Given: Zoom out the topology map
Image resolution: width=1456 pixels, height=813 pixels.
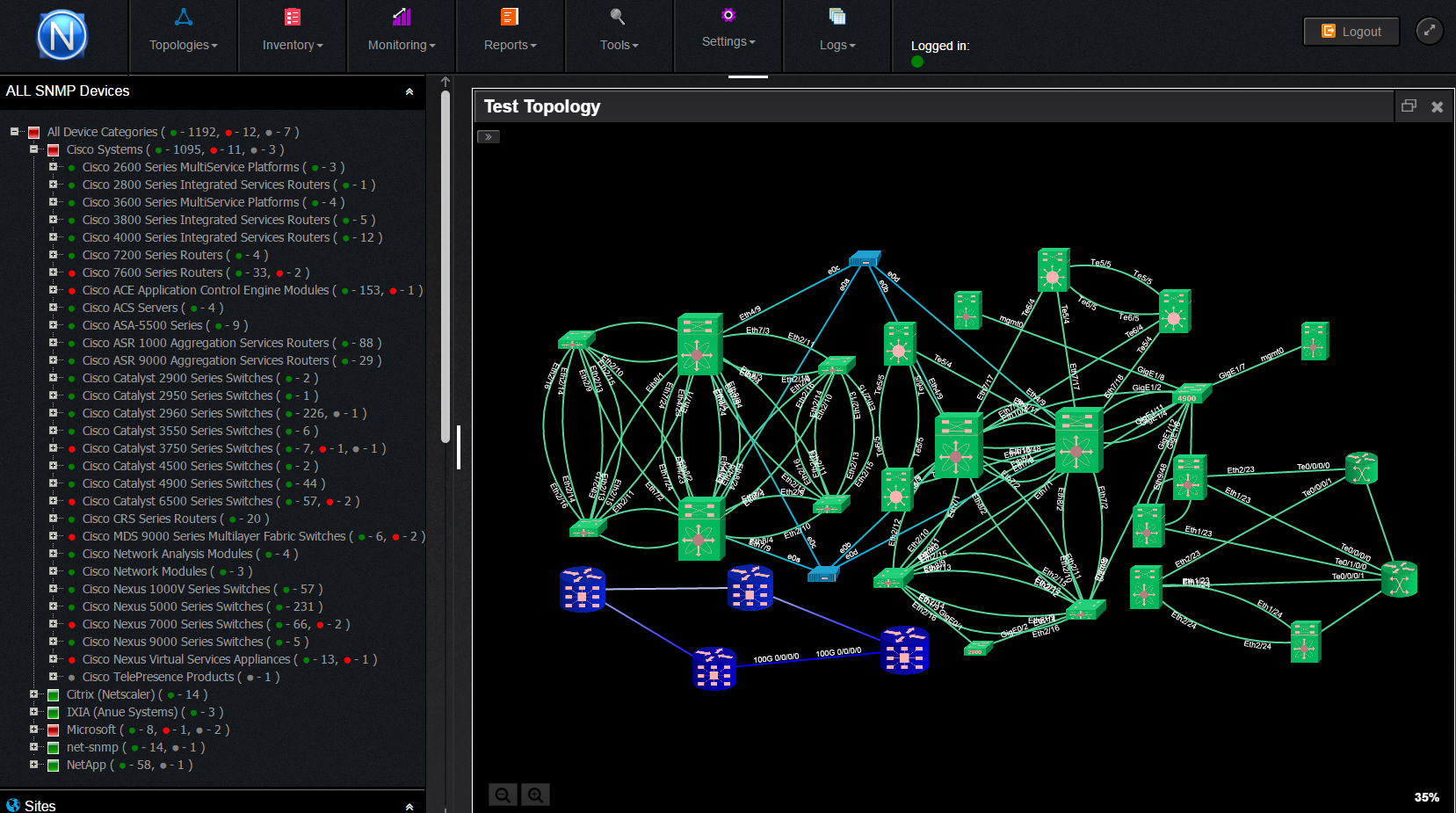Looking at the screenshot, I should point(503,795).
